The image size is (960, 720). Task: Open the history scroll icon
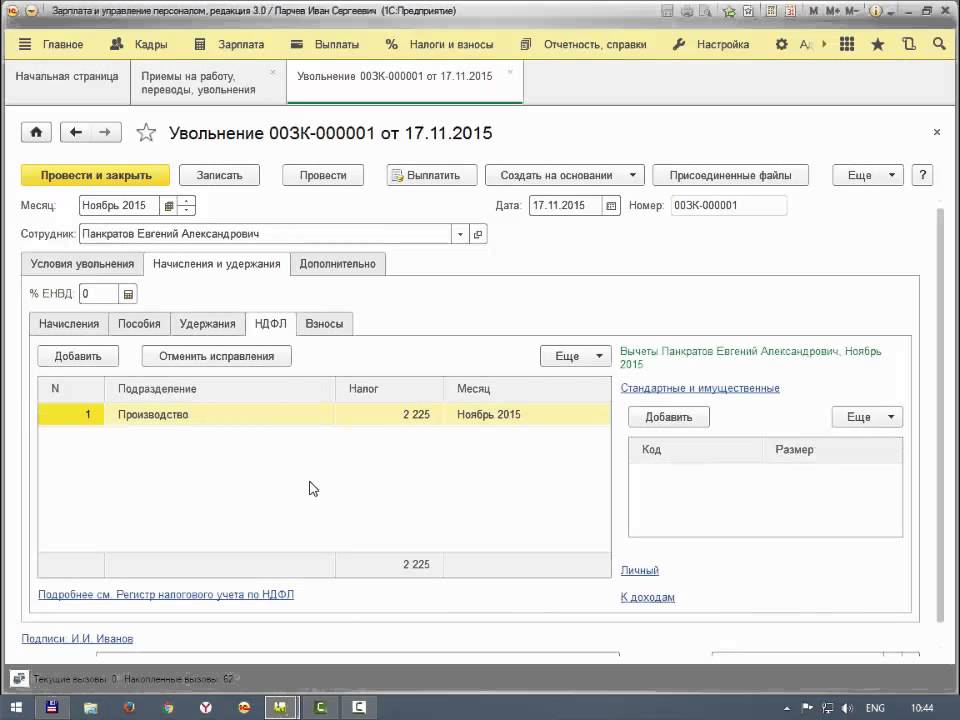(x=909, y=44)
